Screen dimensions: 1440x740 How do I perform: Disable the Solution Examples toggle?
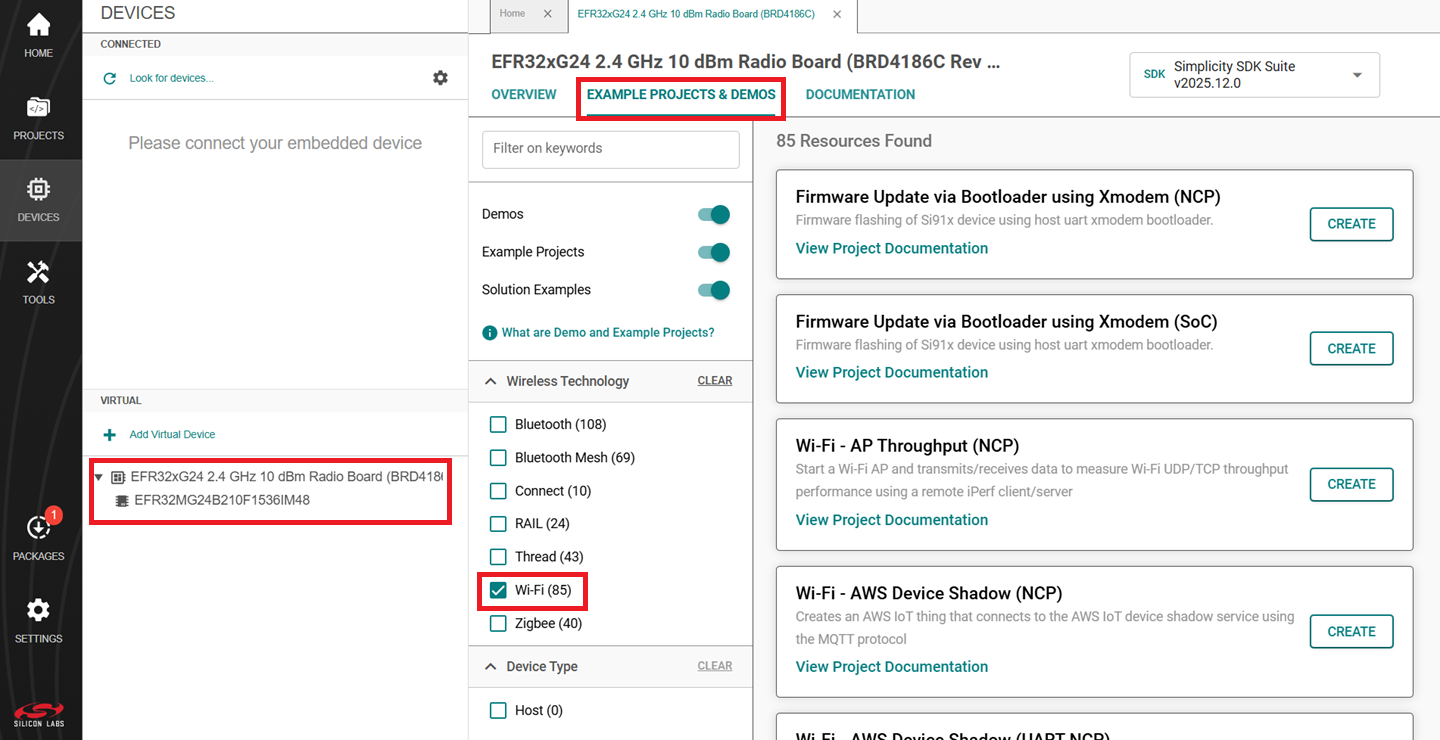tap(714, 290)
